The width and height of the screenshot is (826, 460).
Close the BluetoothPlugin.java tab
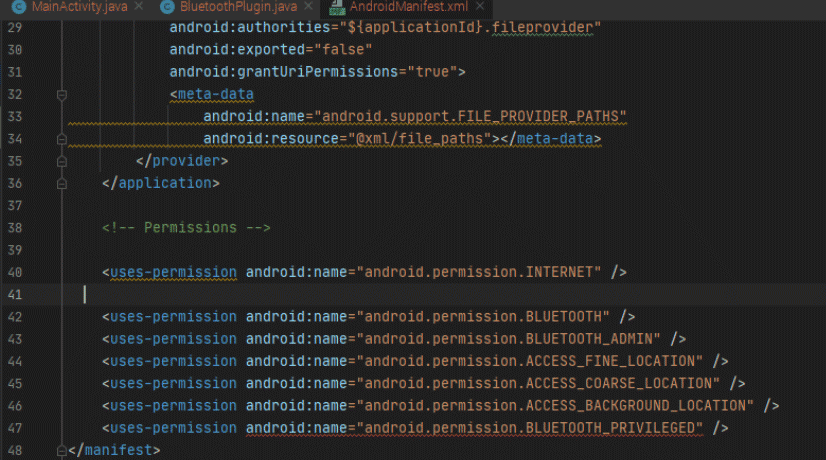tap(309, 6)
